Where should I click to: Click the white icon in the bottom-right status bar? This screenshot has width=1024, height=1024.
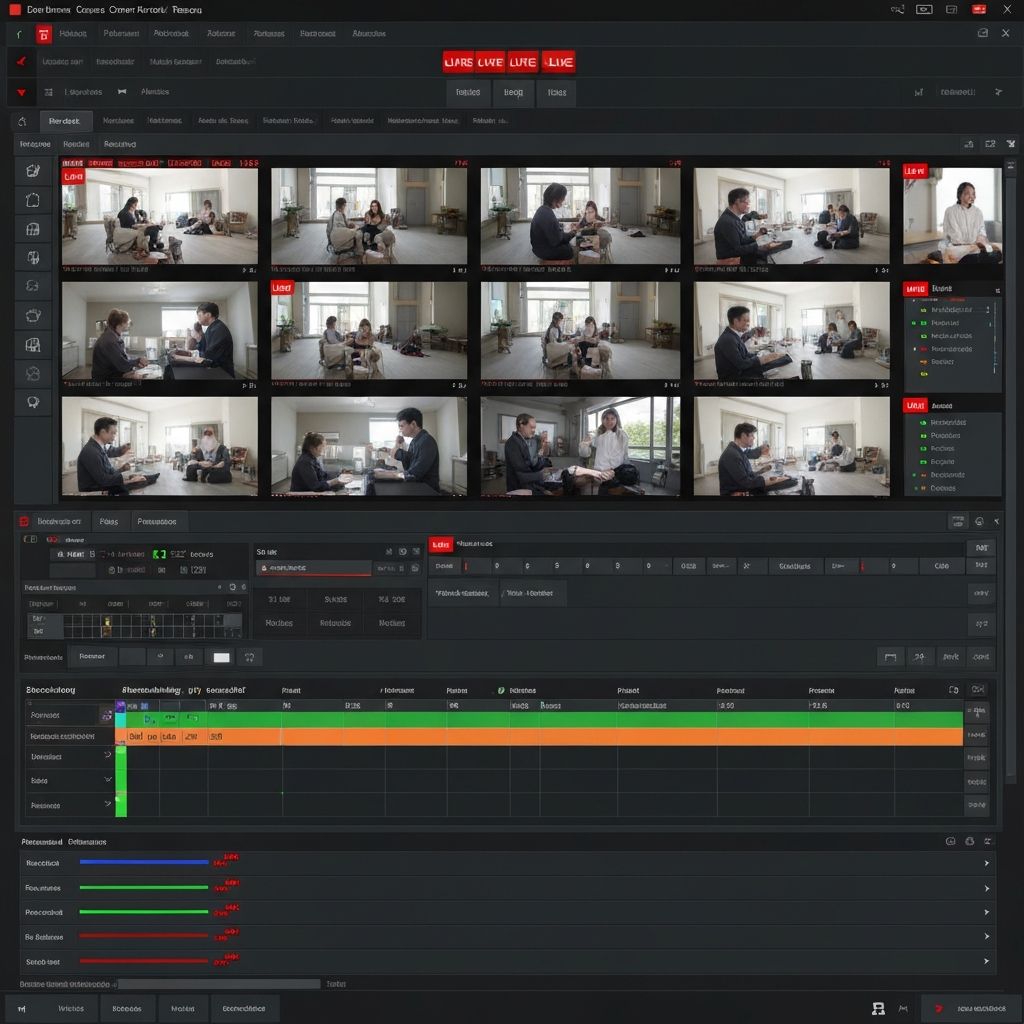point(878,1008)
